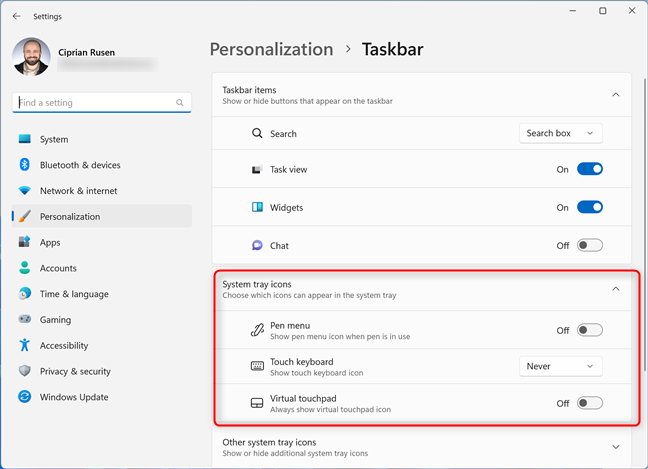The height and width of the screenshot is (469, 648).
Task: Turn off the Widgets toggle
Action: coord(590,207)
